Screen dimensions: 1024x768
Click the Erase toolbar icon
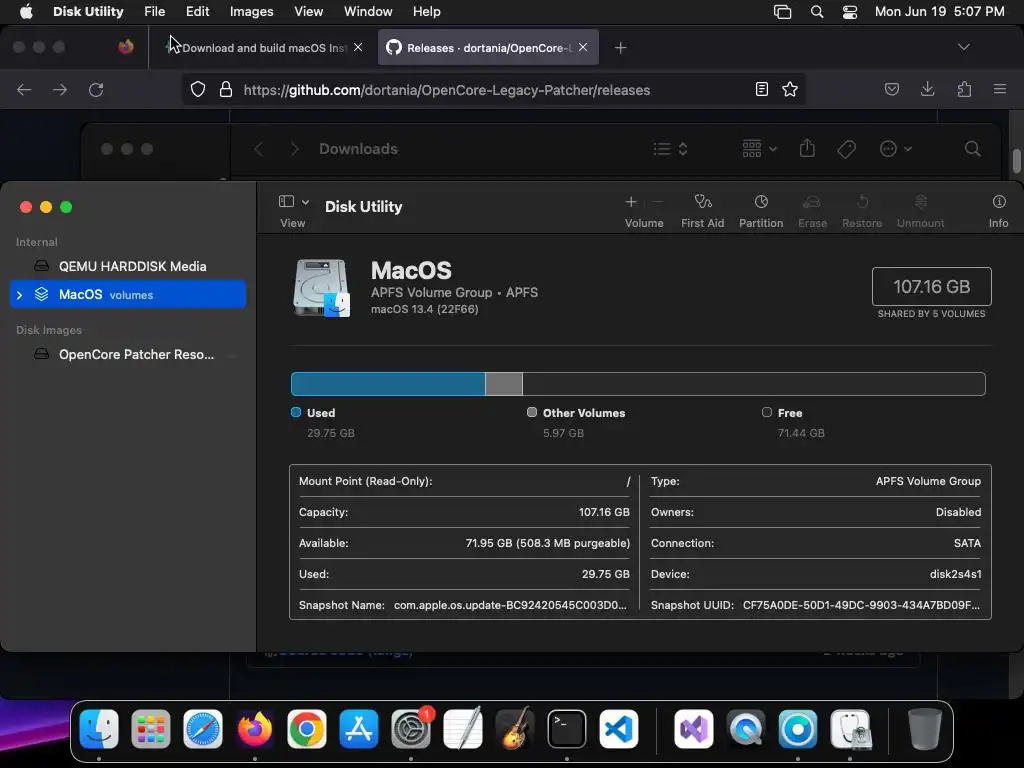pyautogui.click(x=812, y=202)
